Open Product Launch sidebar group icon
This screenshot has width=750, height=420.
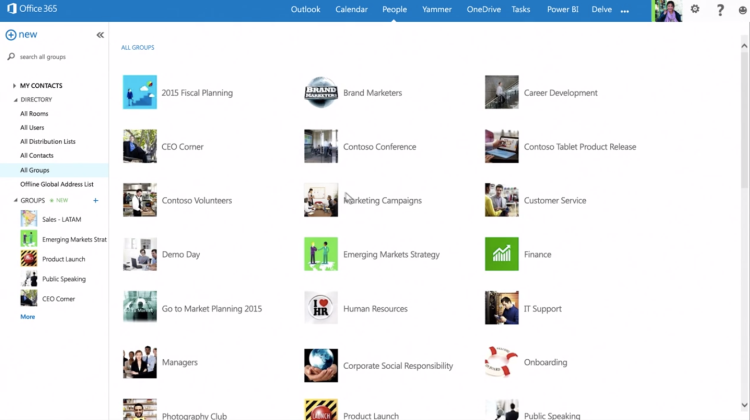(29, 259)
